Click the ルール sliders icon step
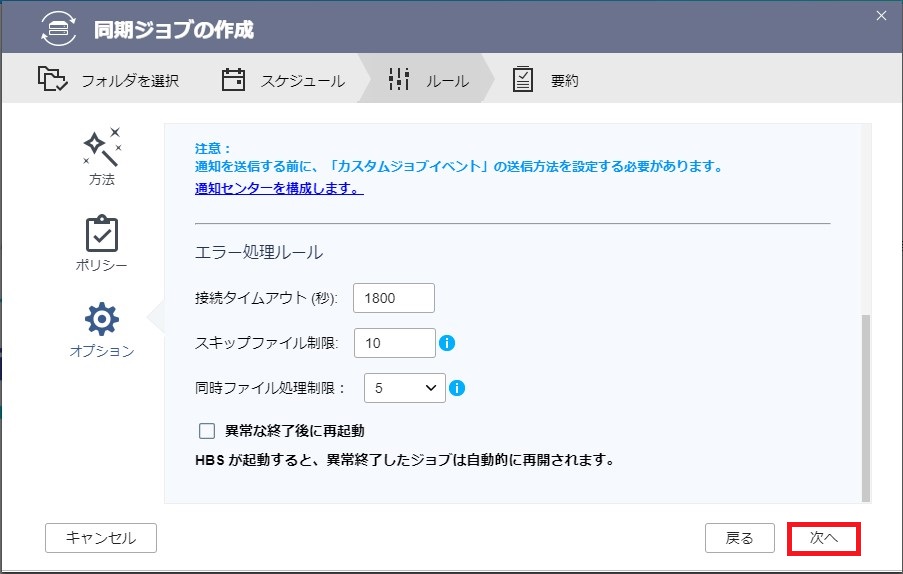Image resolution: width=903 pixels, height=574 pixels. pos(399,79)
